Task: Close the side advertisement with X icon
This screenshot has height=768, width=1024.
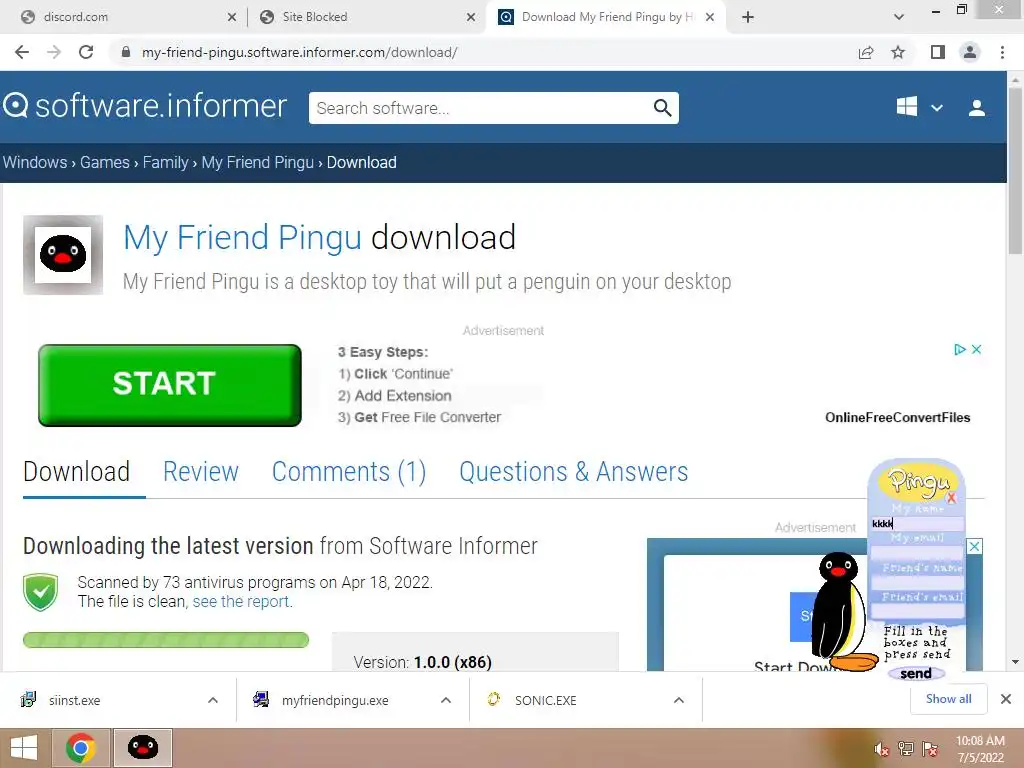Action: tap(974, 546)
